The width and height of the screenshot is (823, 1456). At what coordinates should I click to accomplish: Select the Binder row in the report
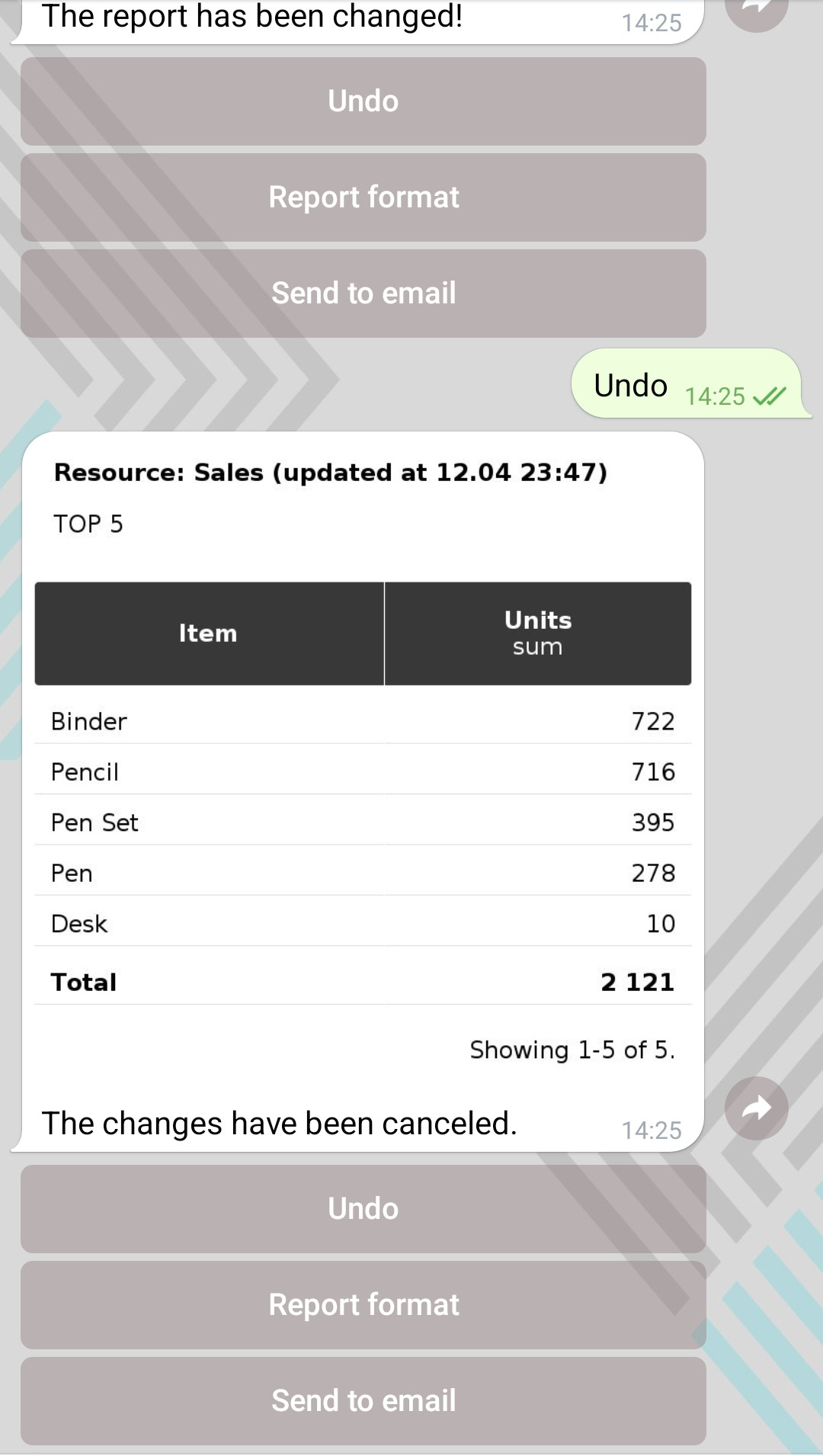[x=363, y=721]
